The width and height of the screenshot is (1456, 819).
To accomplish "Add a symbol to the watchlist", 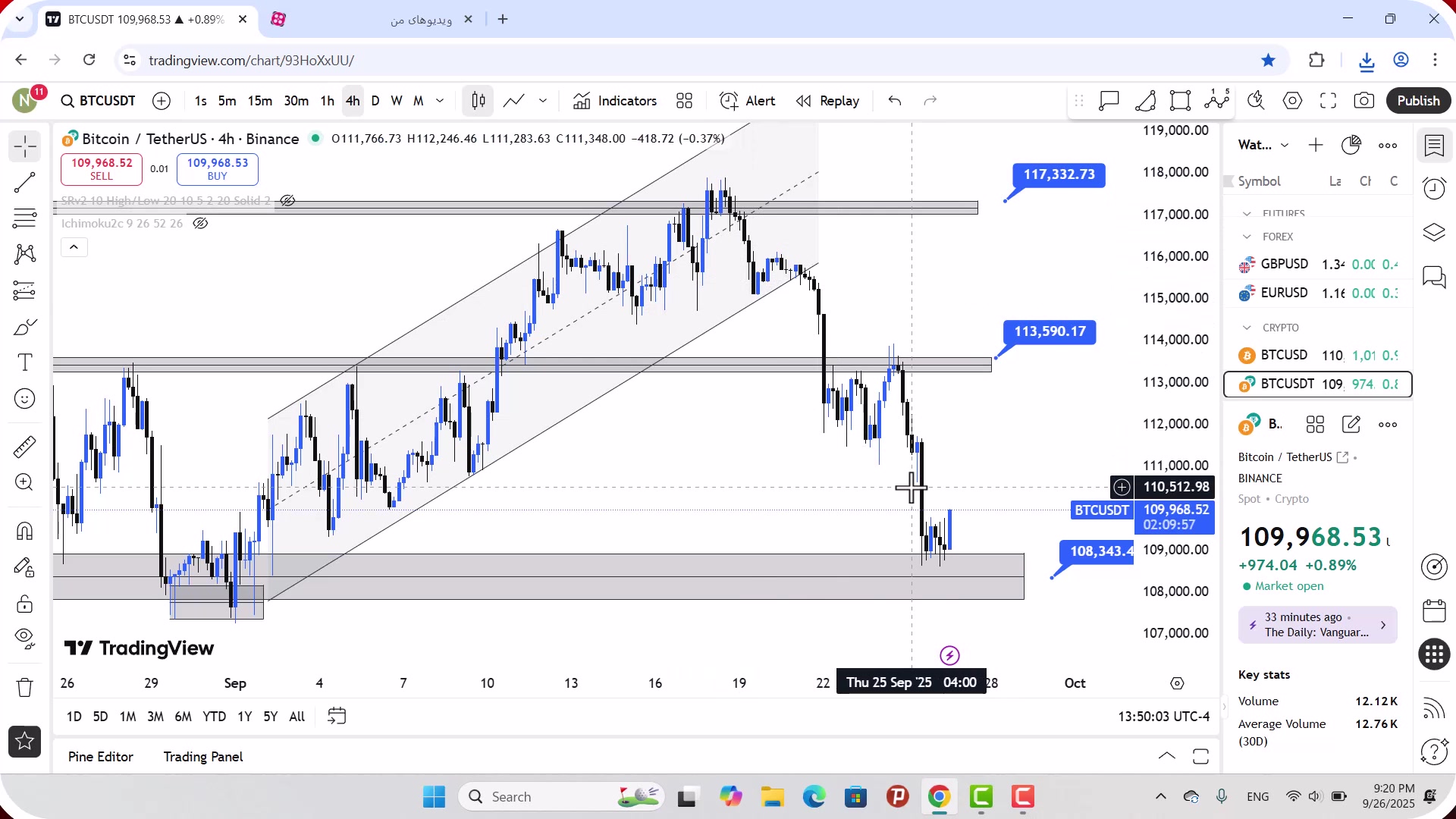I will point(1316,145).
